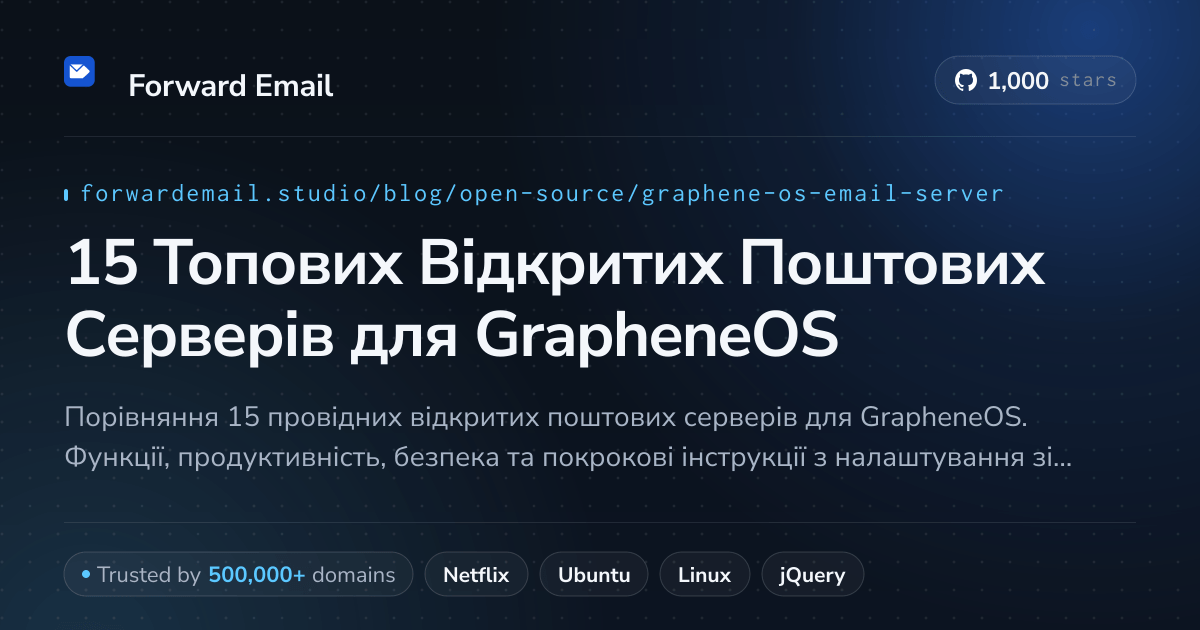
Task: Click the Forward Email envelope logo
Action: pos(79,71)
